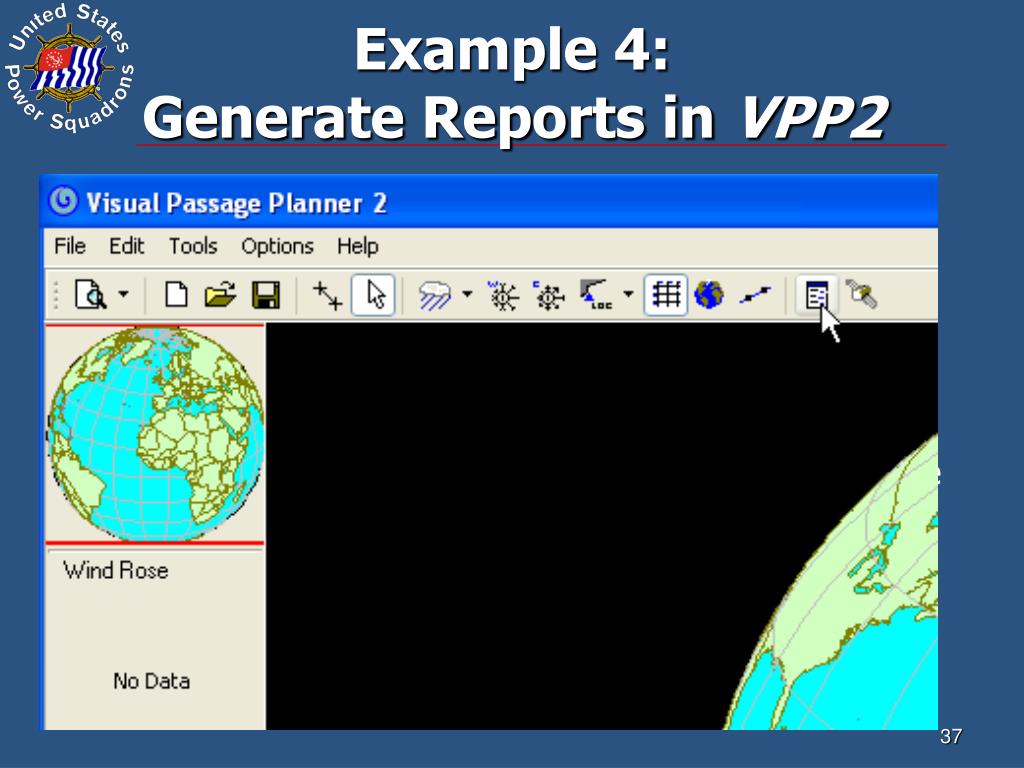
Task: Open the Edit menu
Action: (x=127, y=246)
